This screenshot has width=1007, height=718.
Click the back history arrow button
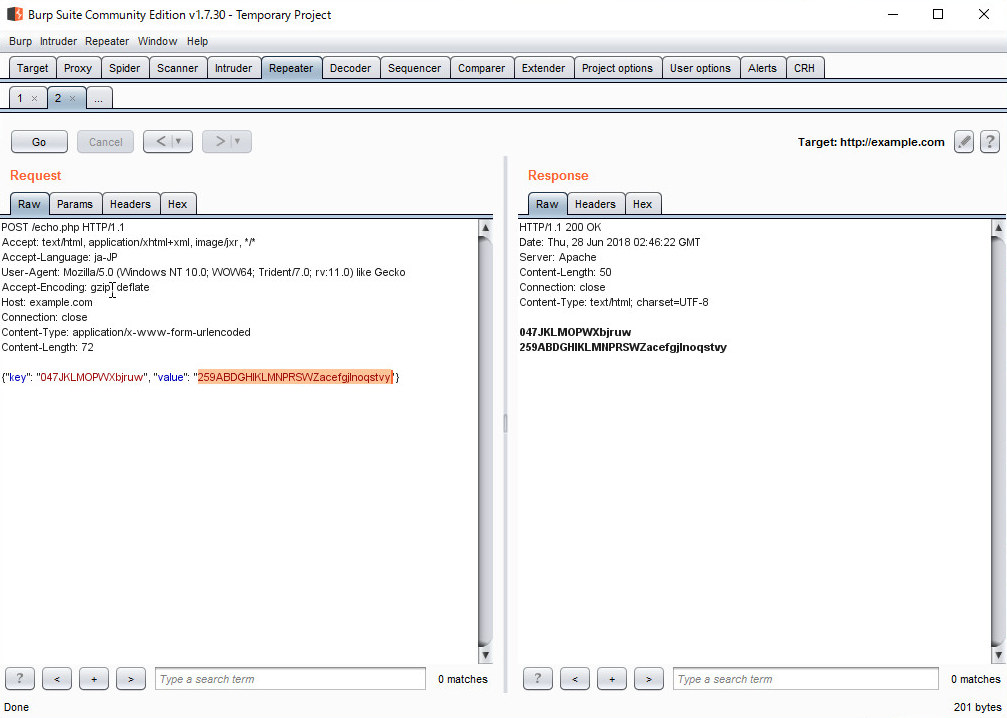(161, 141)
